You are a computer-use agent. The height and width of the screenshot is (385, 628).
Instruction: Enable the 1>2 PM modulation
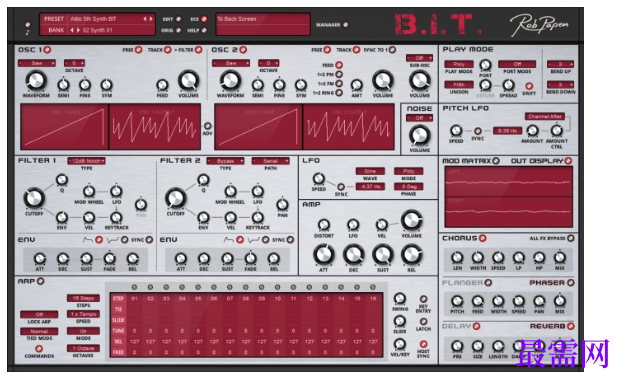339,75
